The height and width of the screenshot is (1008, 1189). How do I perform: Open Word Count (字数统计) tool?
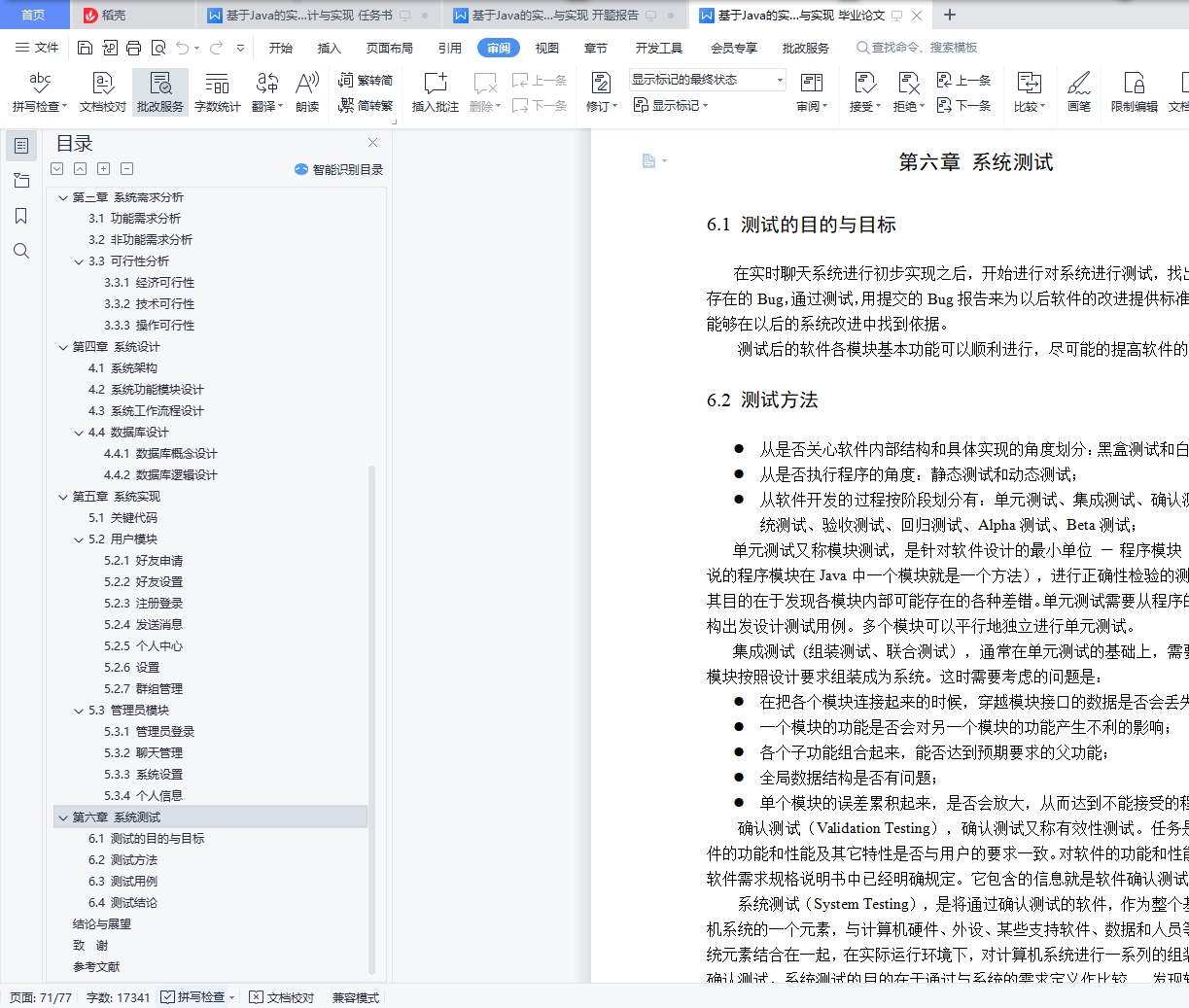[218, 92]
